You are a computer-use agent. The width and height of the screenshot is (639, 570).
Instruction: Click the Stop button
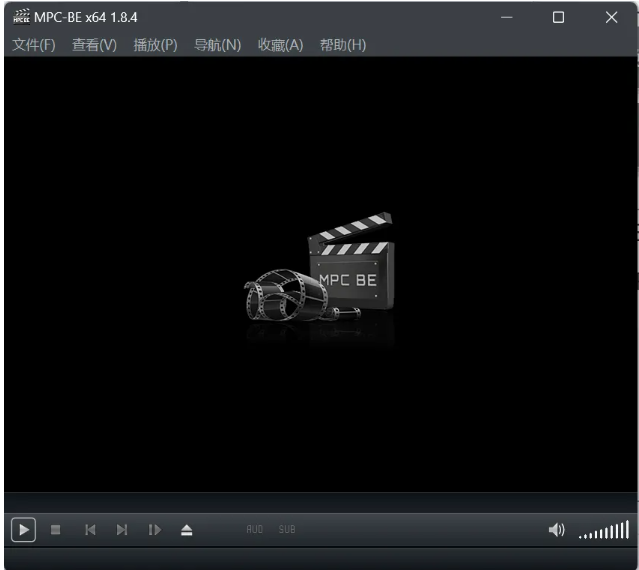pos(55,530)
